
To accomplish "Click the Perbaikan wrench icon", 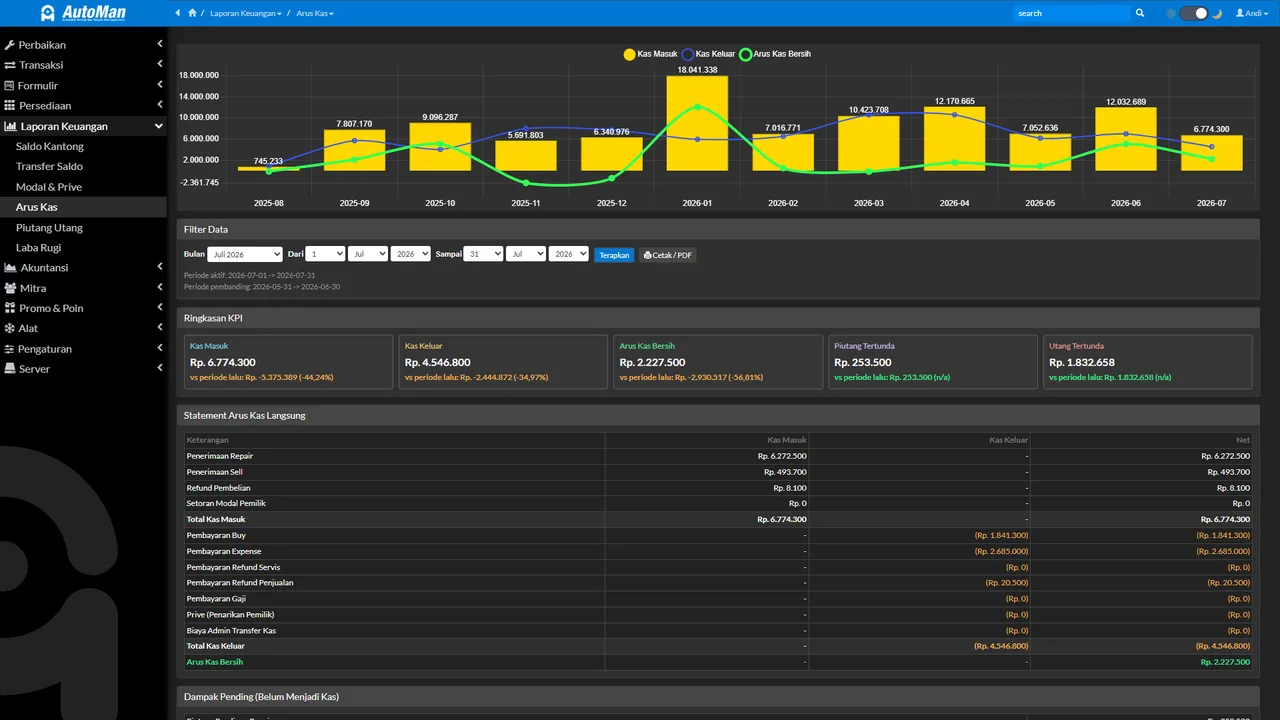I will pyautogui.click(x=10, y=45).
